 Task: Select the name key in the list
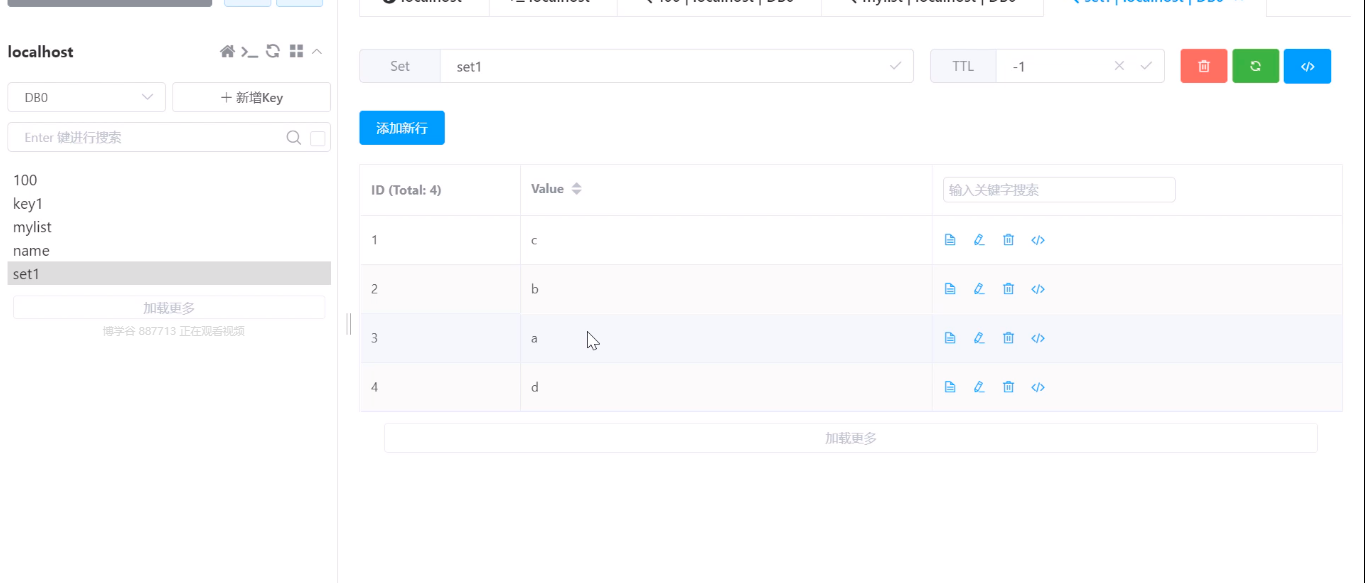pos(169,251)
